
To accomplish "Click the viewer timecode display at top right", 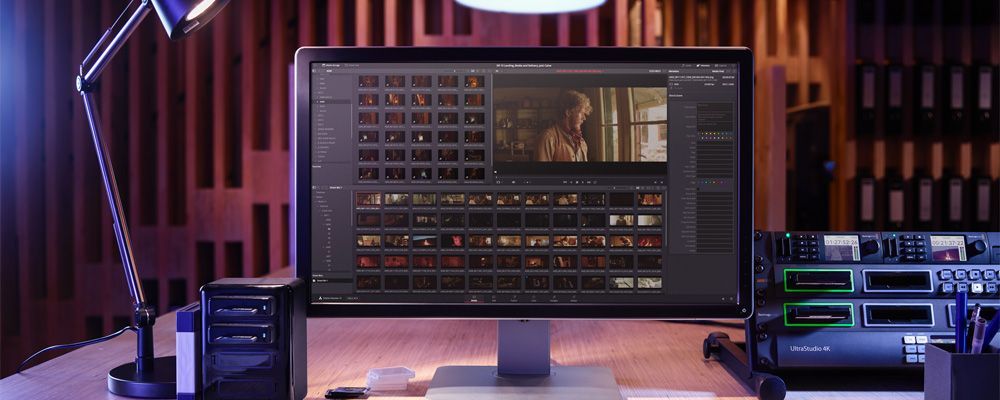I will 655,71.
